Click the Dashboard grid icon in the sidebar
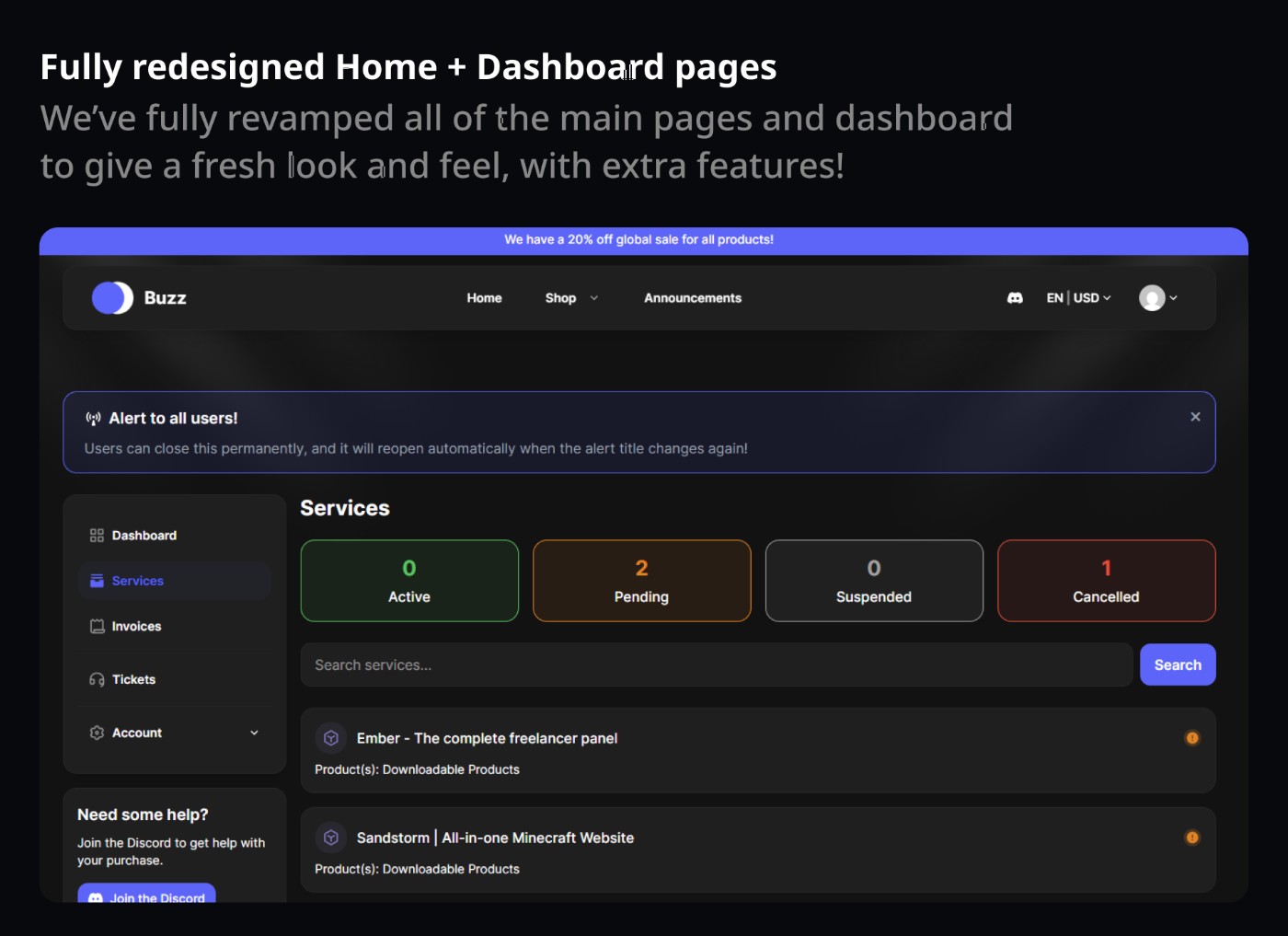The height and width of the screenshot is (936, 1288). point(97,536)
